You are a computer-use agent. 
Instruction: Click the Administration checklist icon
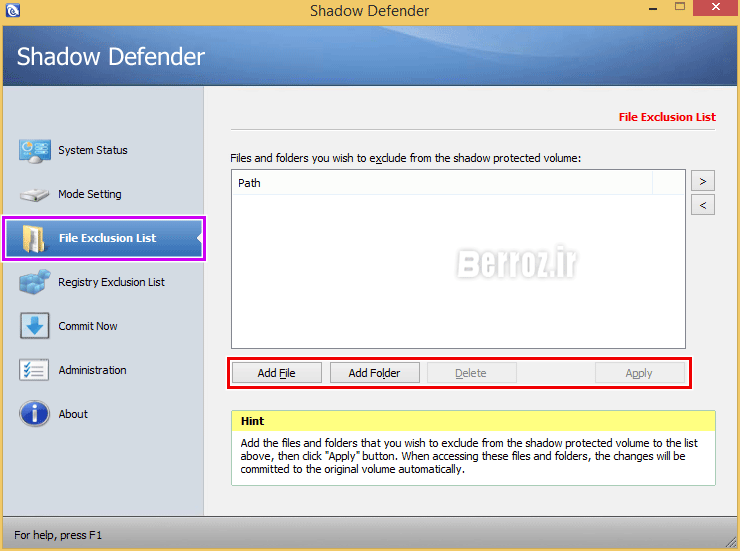34,370
